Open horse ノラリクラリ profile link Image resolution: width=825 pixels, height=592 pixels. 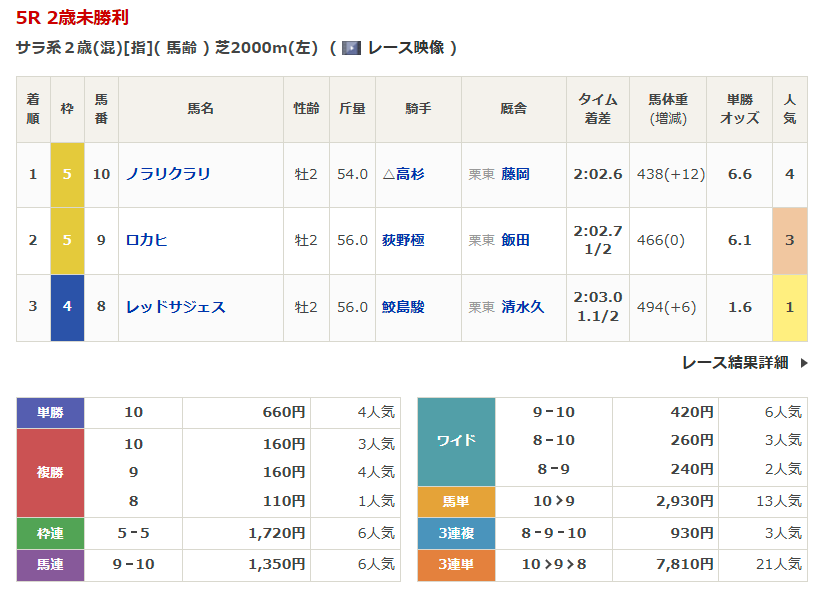(x=168, y=174)
